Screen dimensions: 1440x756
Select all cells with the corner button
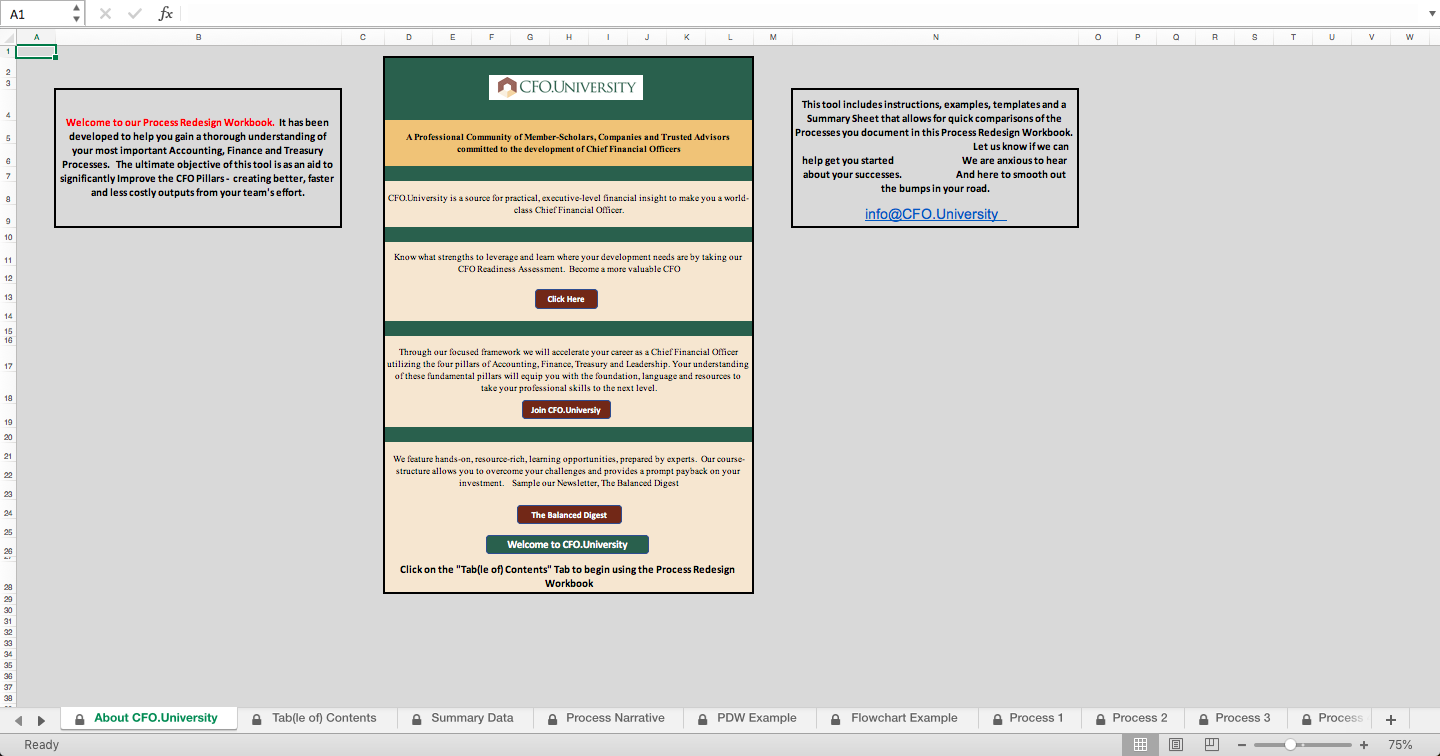pyautogui.click(x=8, y=37)
